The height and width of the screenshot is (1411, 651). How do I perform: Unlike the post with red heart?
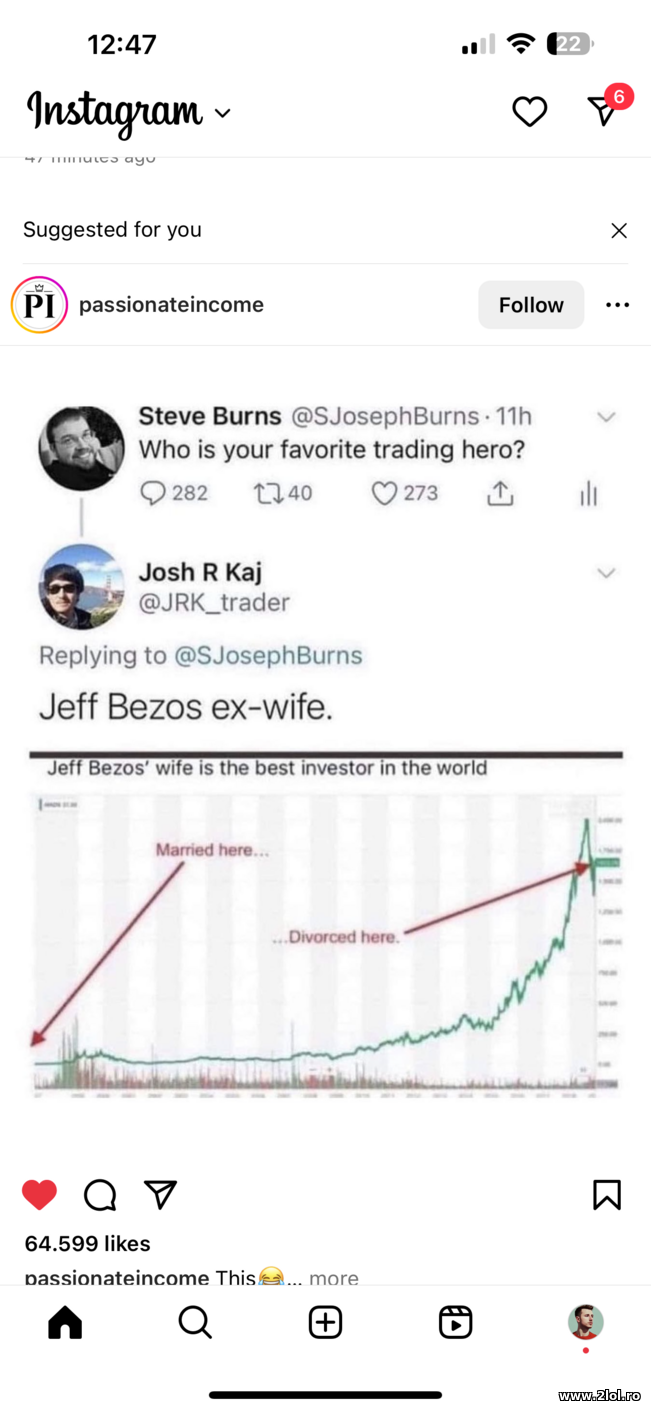(40, 1194)
